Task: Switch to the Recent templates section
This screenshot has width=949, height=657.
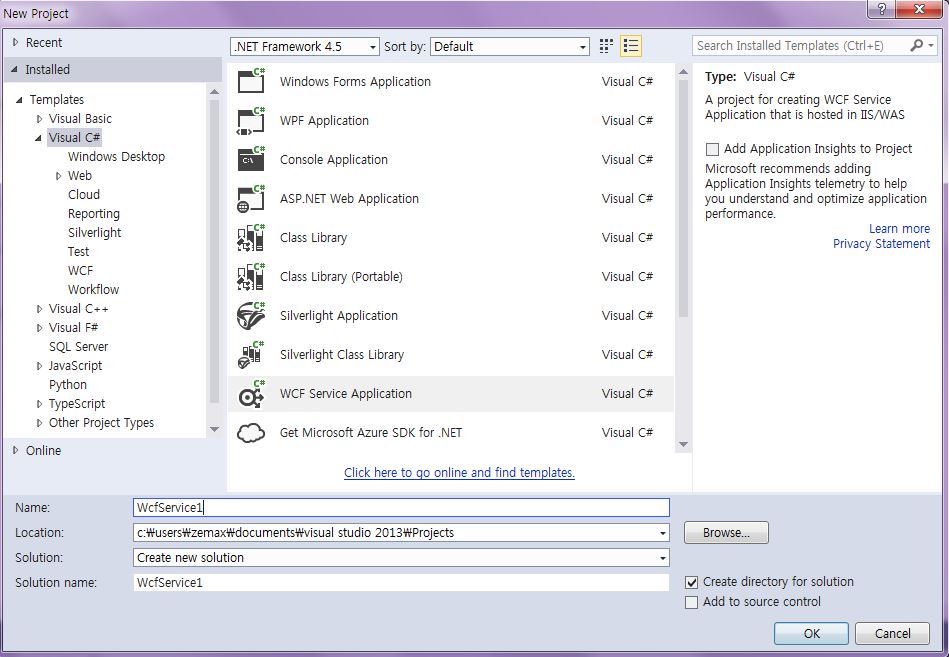Action: coord(45,42)
